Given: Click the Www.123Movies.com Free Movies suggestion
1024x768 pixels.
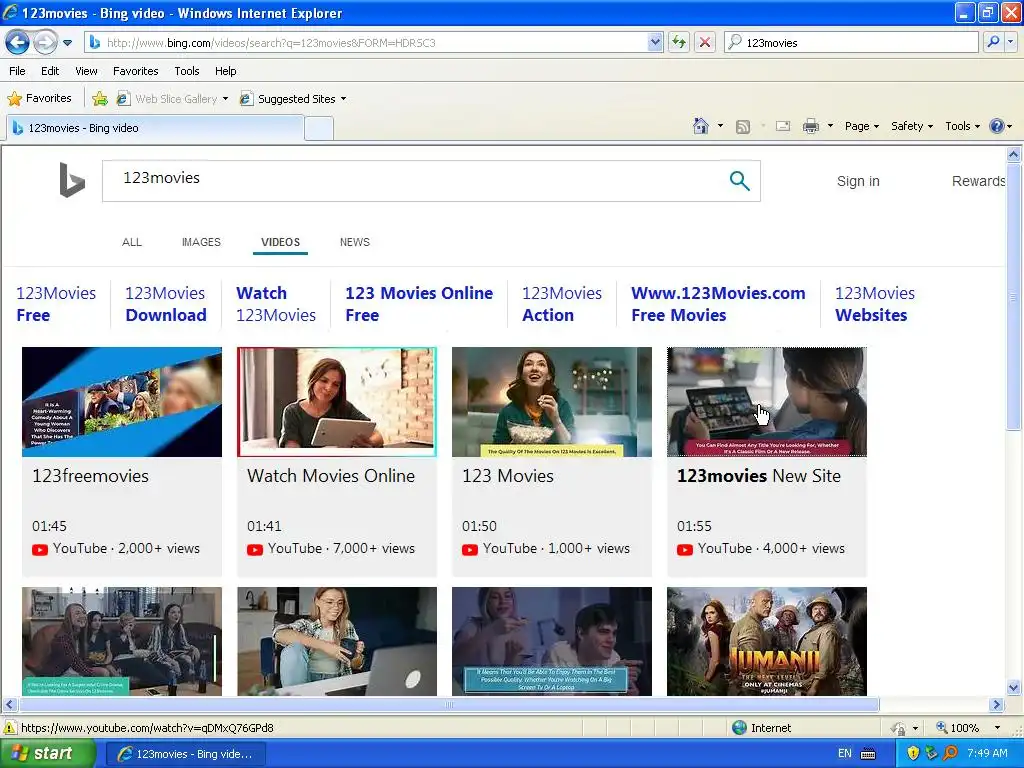Looking at the screenshot, I should (x=718, y=304).
